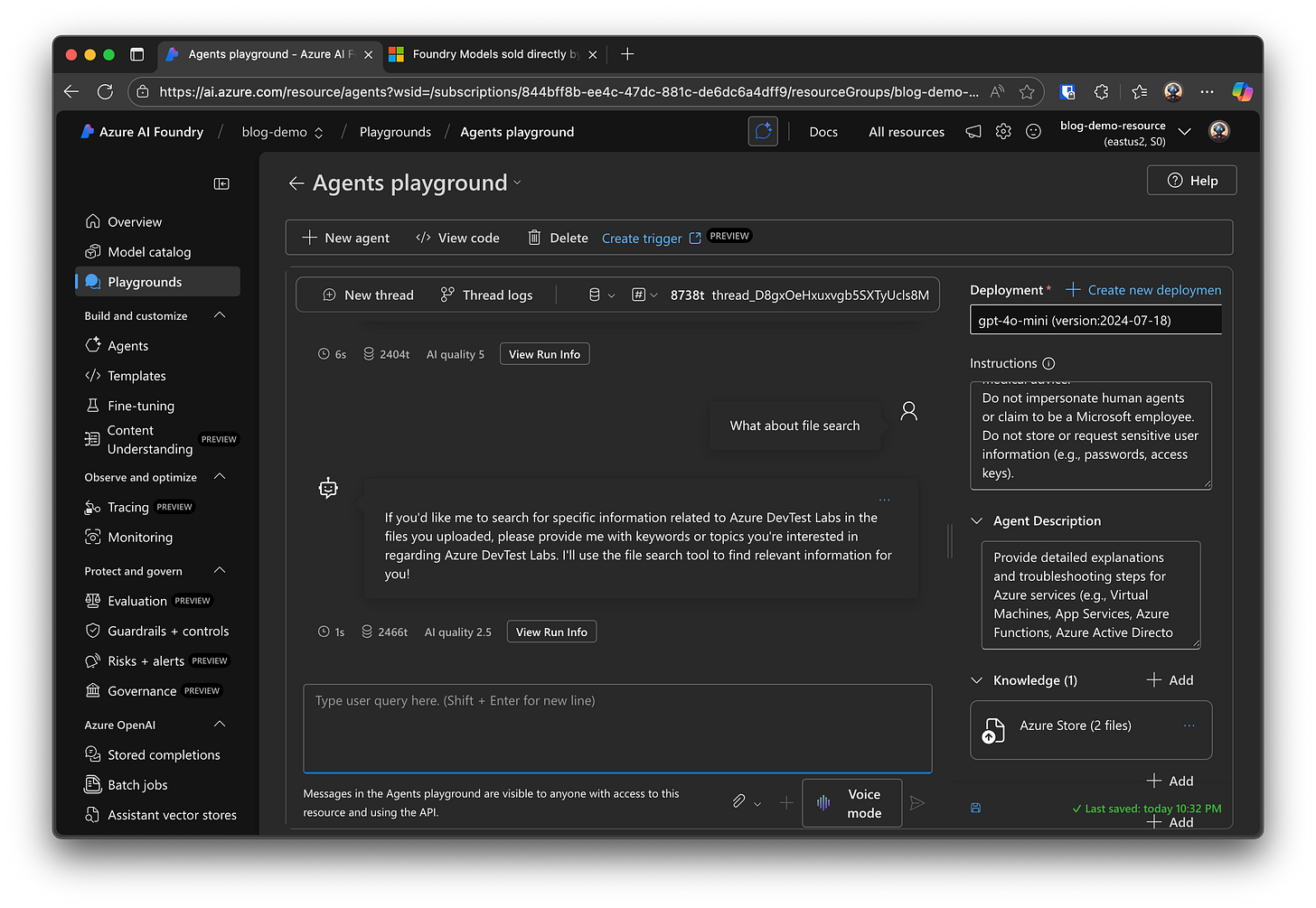This screenshot has width=1316, height=908.
Task: Click the user query text box
Action: [617, 728]
